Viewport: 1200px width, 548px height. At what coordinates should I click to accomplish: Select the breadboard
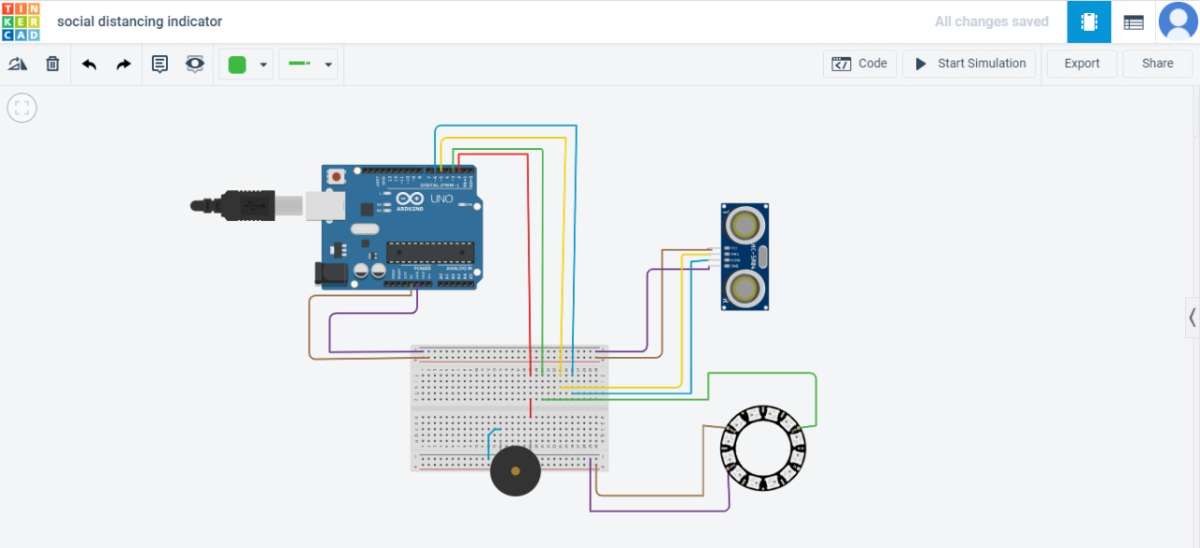[509, 408]
